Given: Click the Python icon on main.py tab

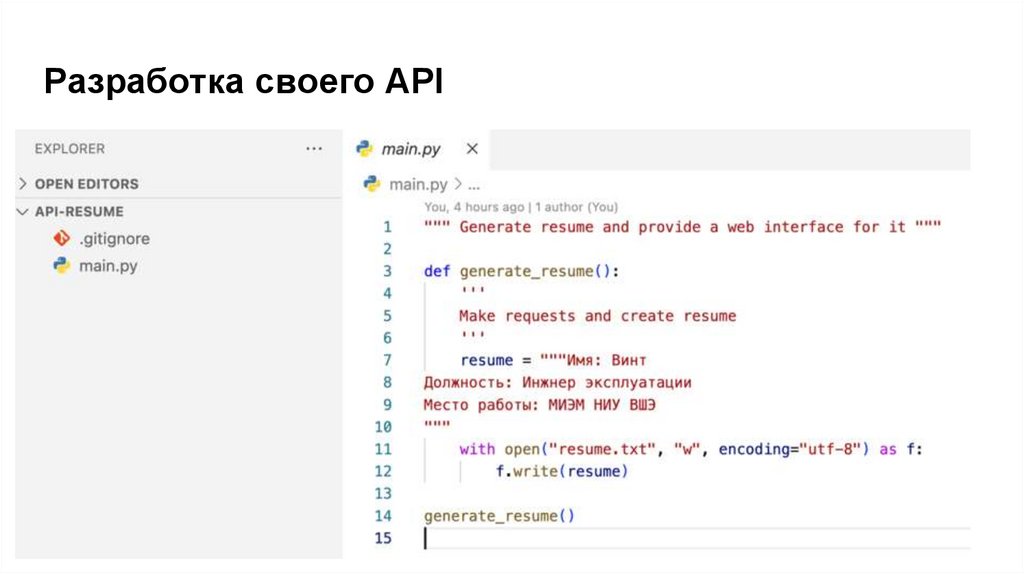Looking at the screenshot, I should [365, 148].
